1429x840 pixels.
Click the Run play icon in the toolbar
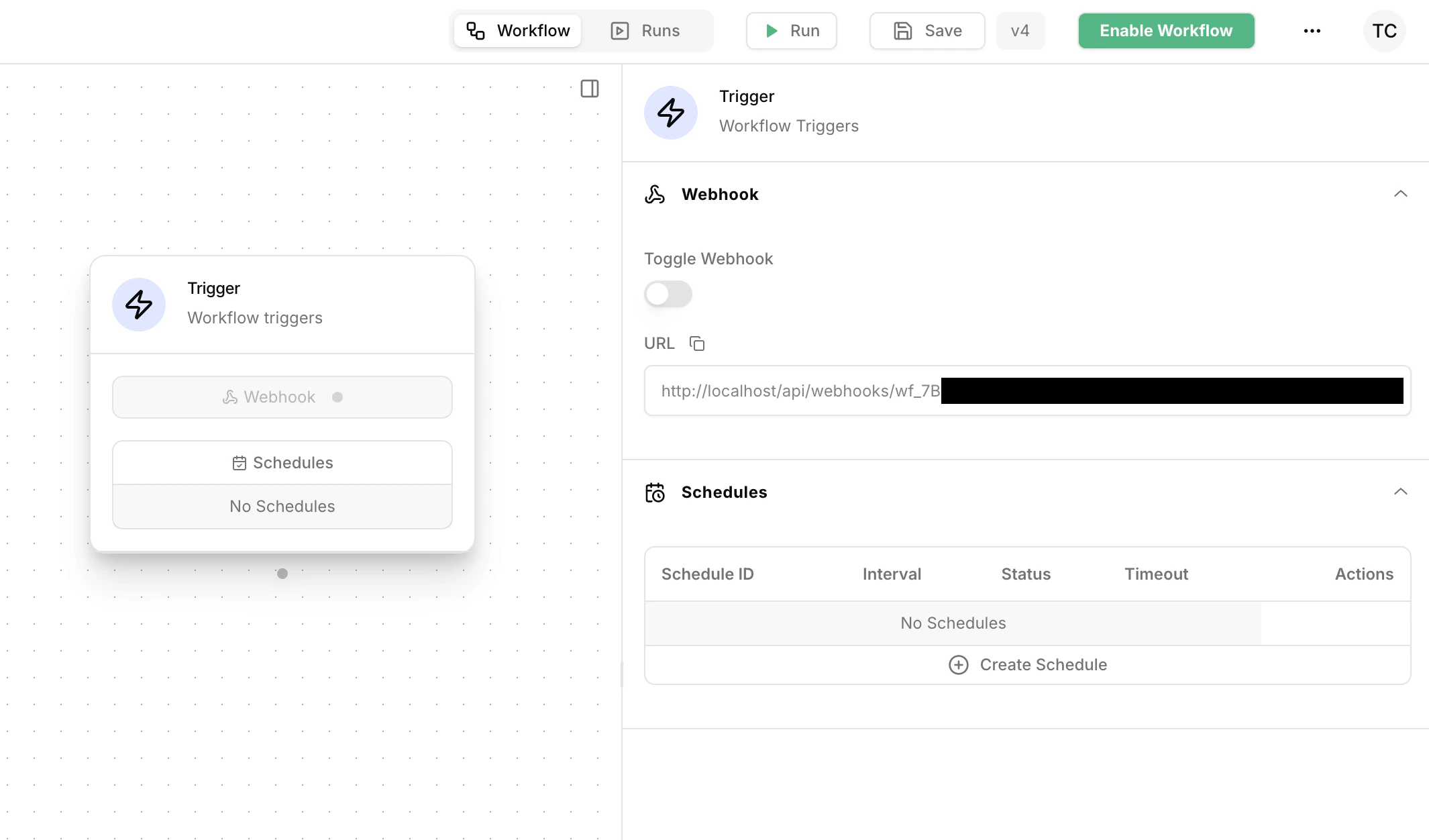[772, 30]
